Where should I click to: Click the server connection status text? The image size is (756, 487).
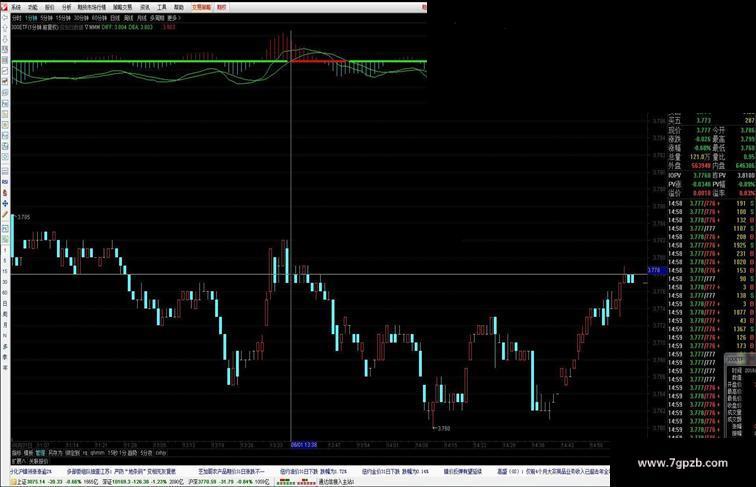[x=336, y=482]
